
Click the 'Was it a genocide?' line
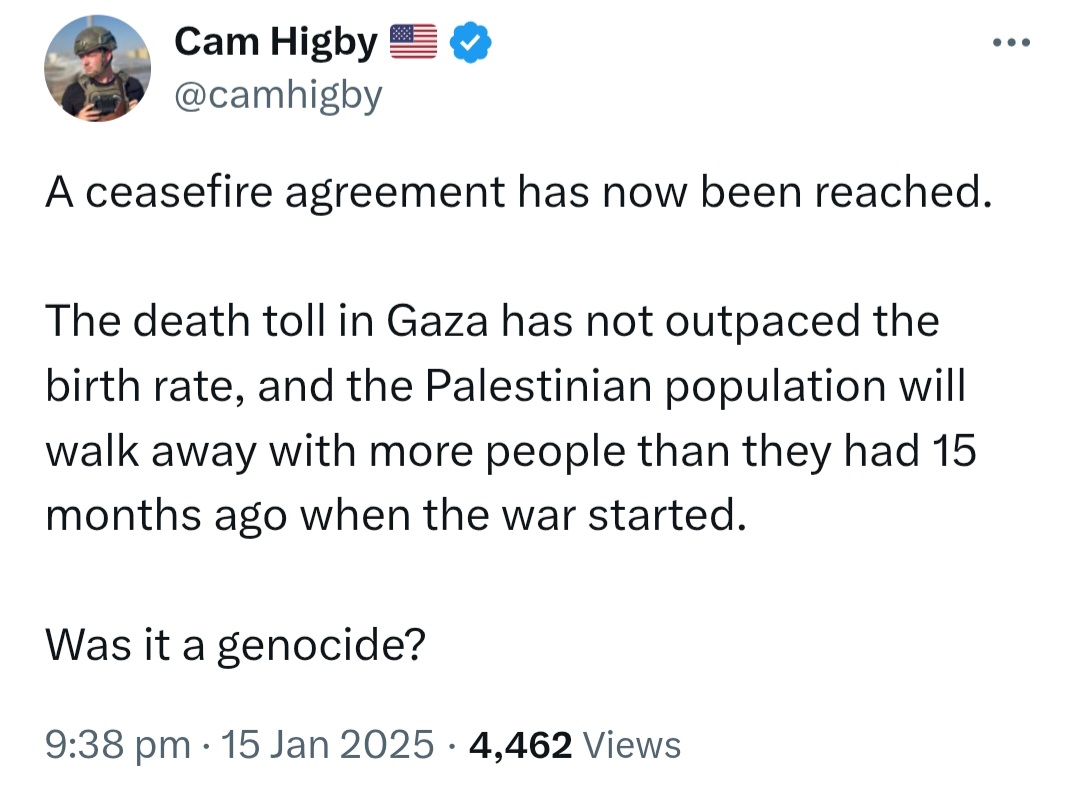tap(236, 646)
